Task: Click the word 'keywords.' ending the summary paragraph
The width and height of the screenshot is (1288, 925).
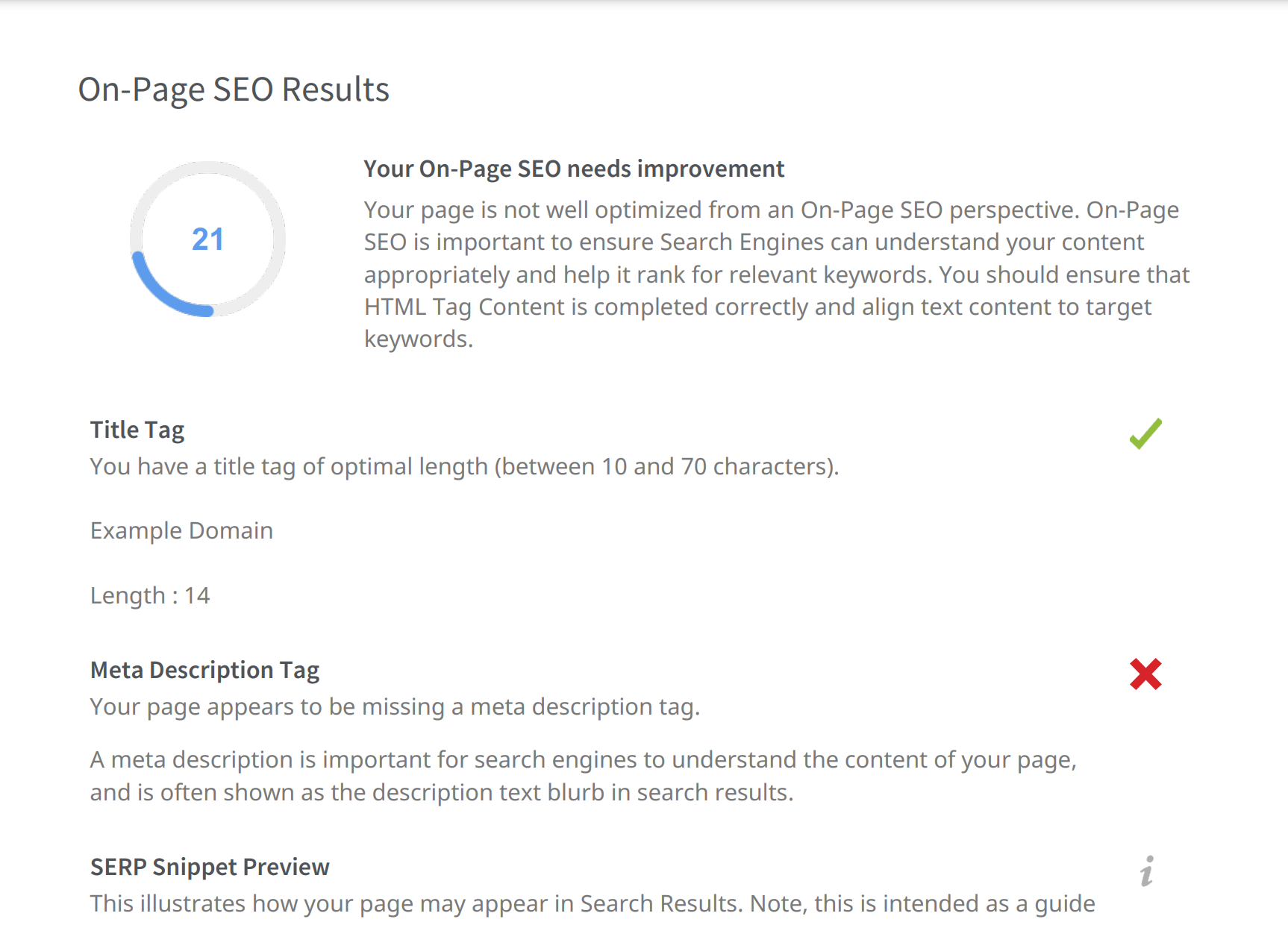Action: pyautogui.click(x=419, y=339)
